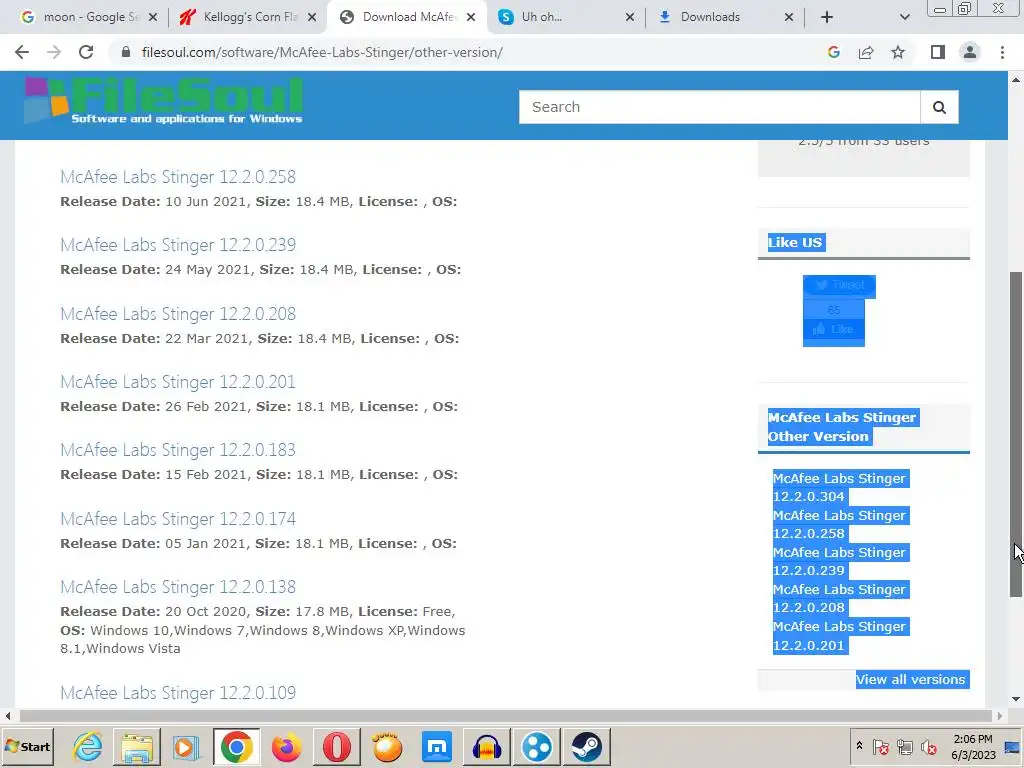This screenshot has height=768, width=1024.
Task: Open McAfee Labs Stinger 12.2.0.174 link
Action: tap(178, 519)
